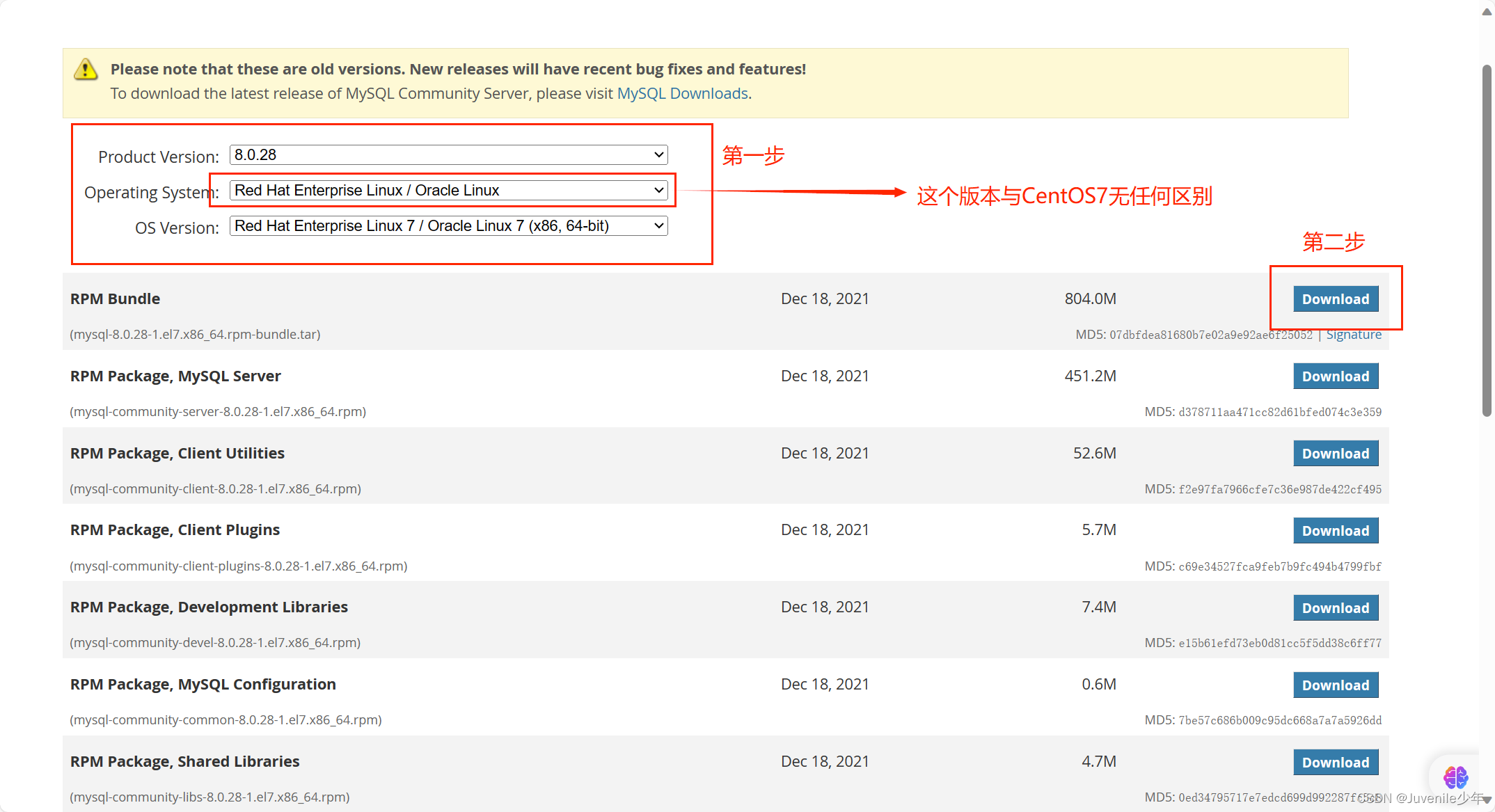1495x812 pixels.
Task: Click the vertical page scrollbar thumb
Action: tap(1487, 240)
